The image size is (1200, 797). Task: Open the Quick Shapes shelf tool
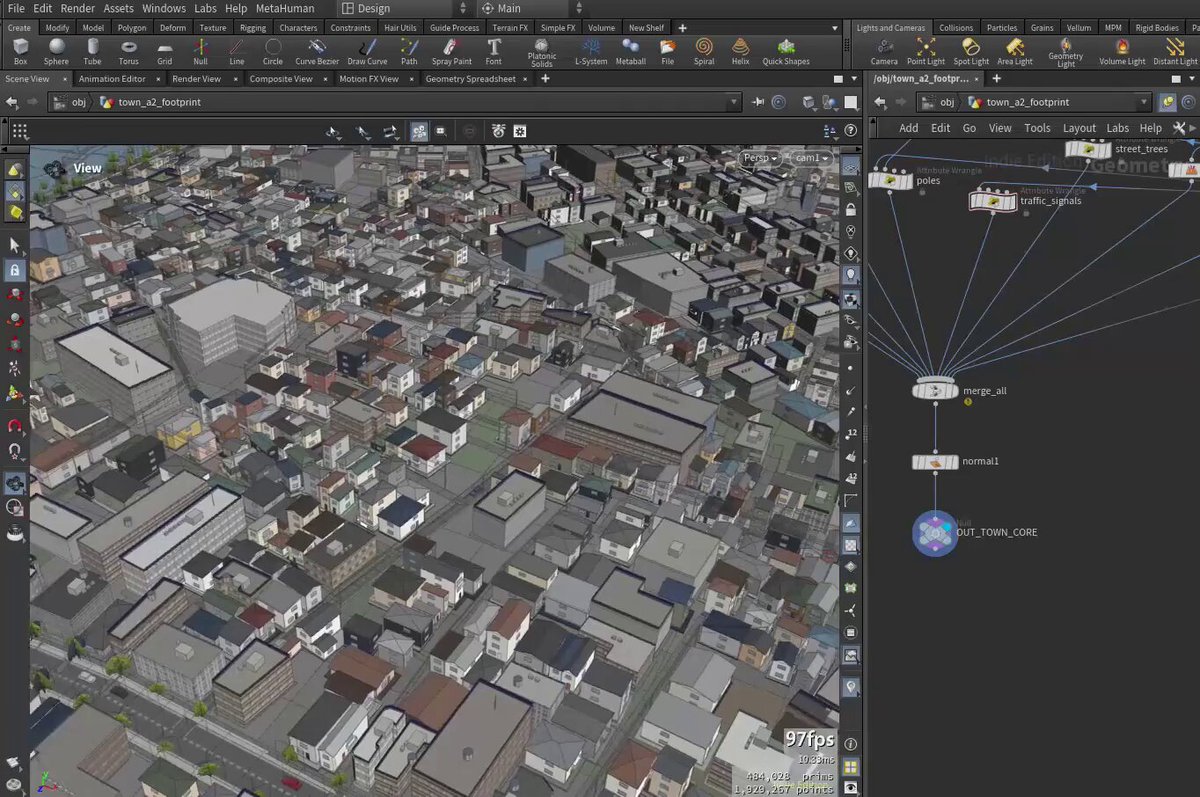(786, 51)
